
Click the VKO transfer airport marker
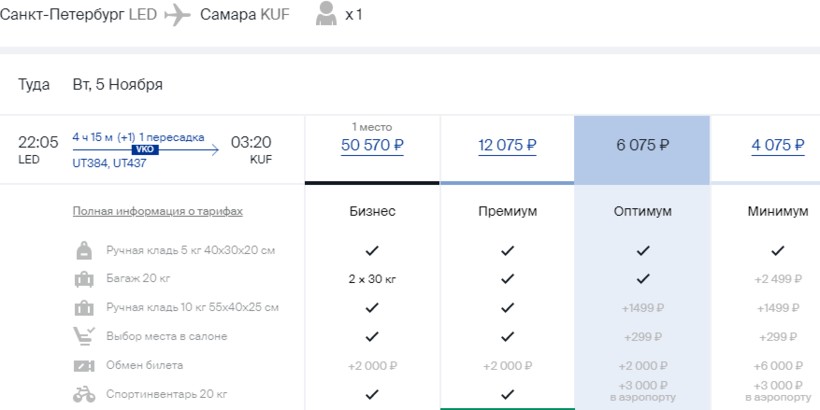[x=145, y=149]
